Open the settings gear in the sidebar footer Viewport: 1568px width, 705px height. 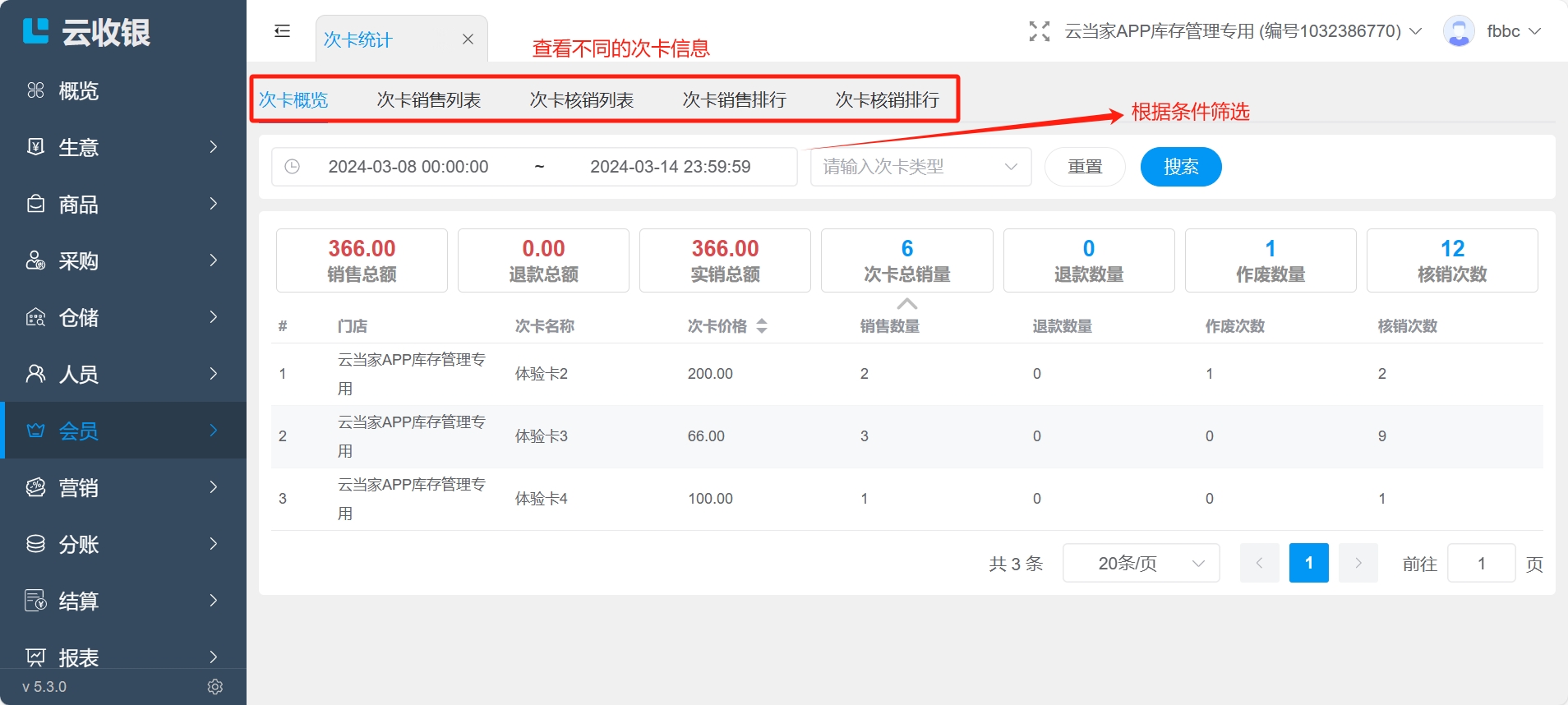point(215,687)
